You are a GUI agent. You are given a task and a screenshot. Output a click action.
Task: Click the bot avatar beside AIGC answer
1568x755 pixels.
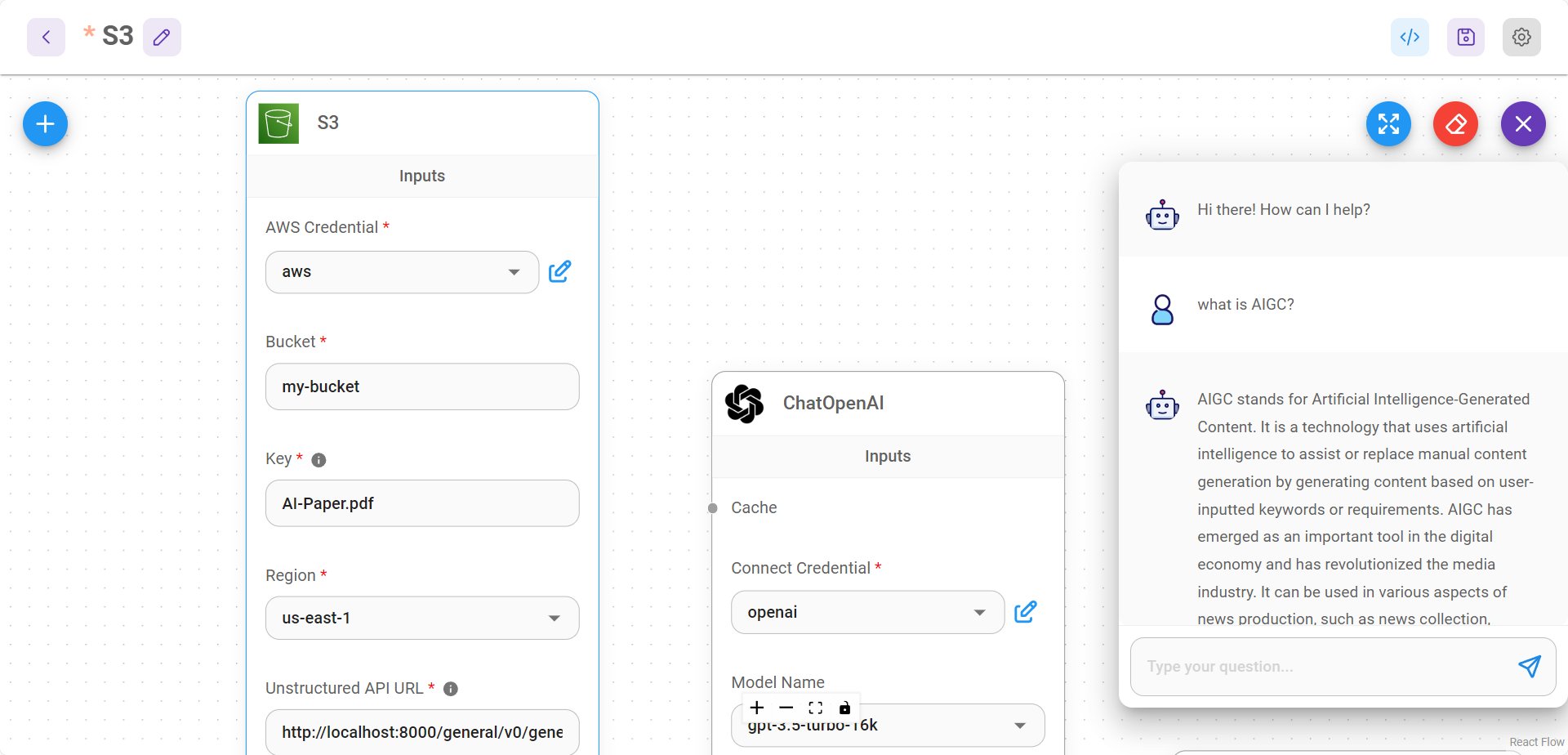[1162, 404]
